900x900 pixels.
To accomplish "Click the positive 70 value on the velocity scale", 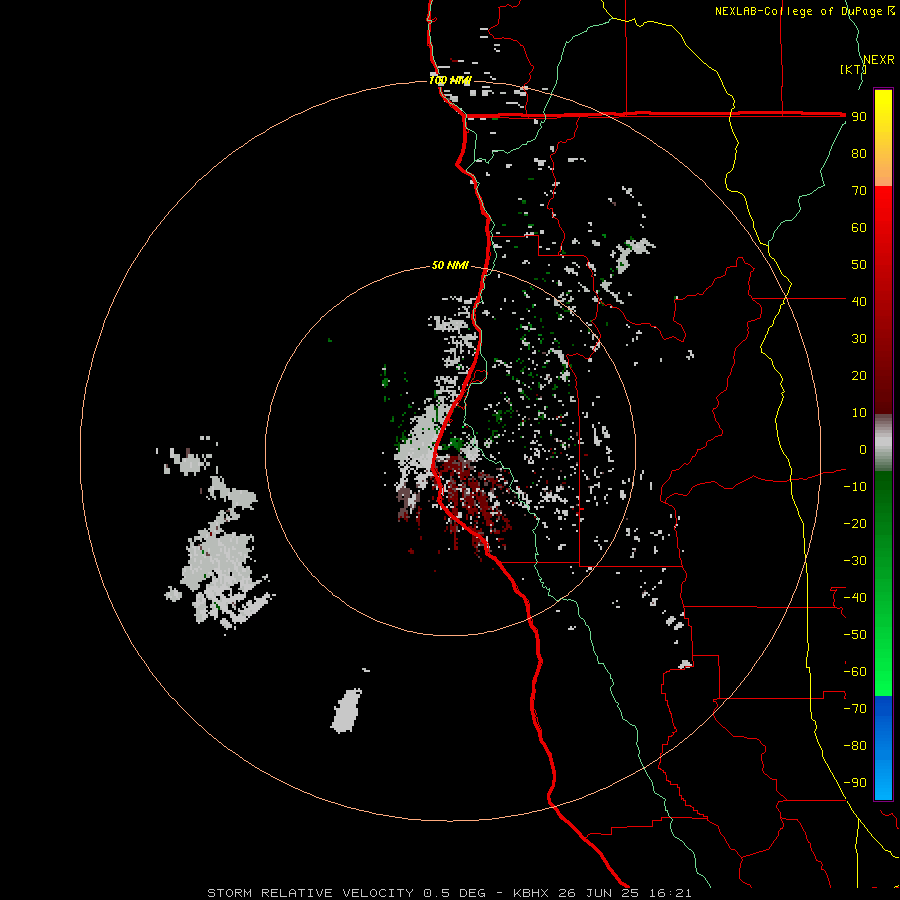I will pyautogui.click(x=859, y=191).
